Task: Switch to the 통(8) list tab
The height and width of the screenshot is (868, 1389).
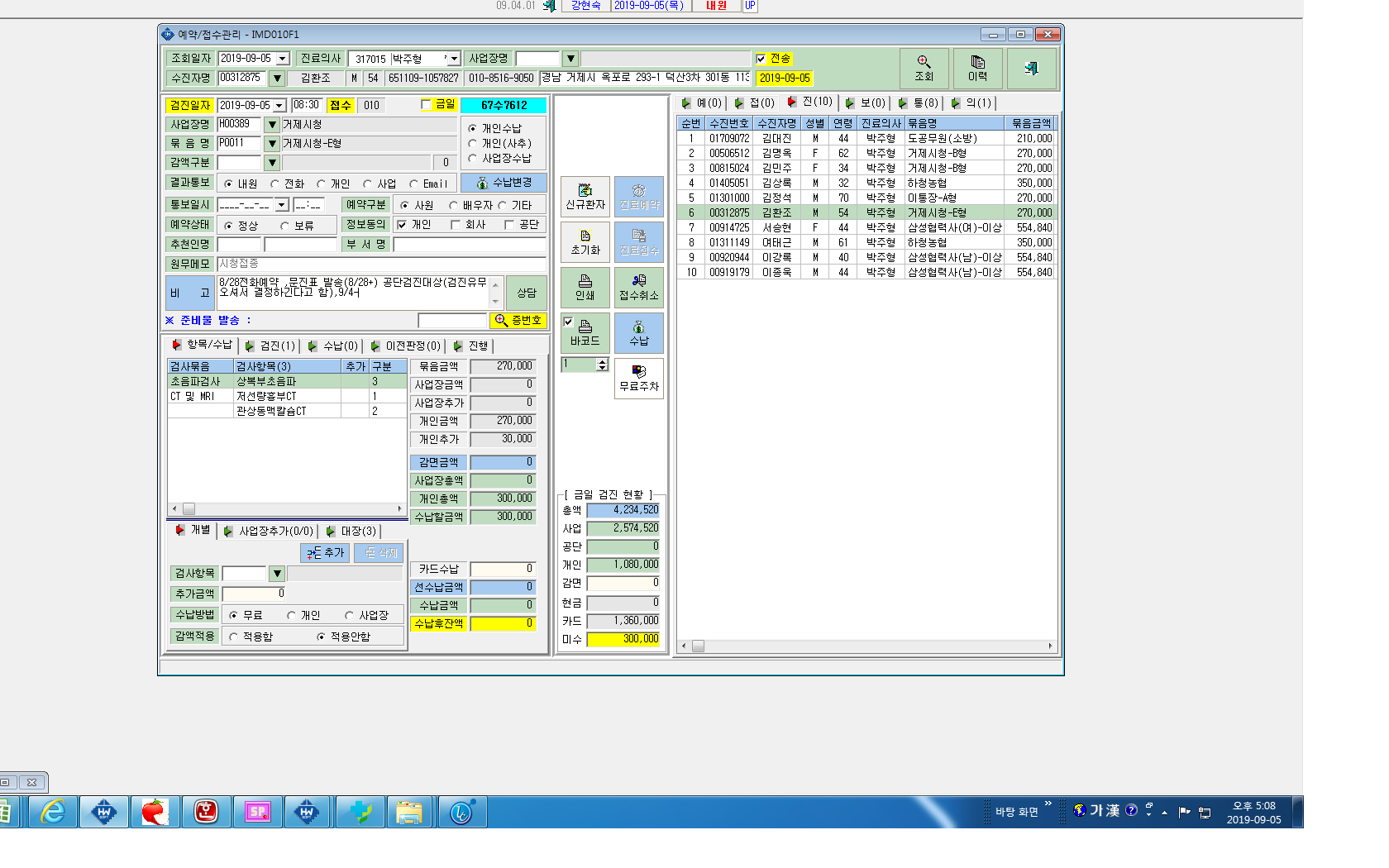Action: pos(919,103)
